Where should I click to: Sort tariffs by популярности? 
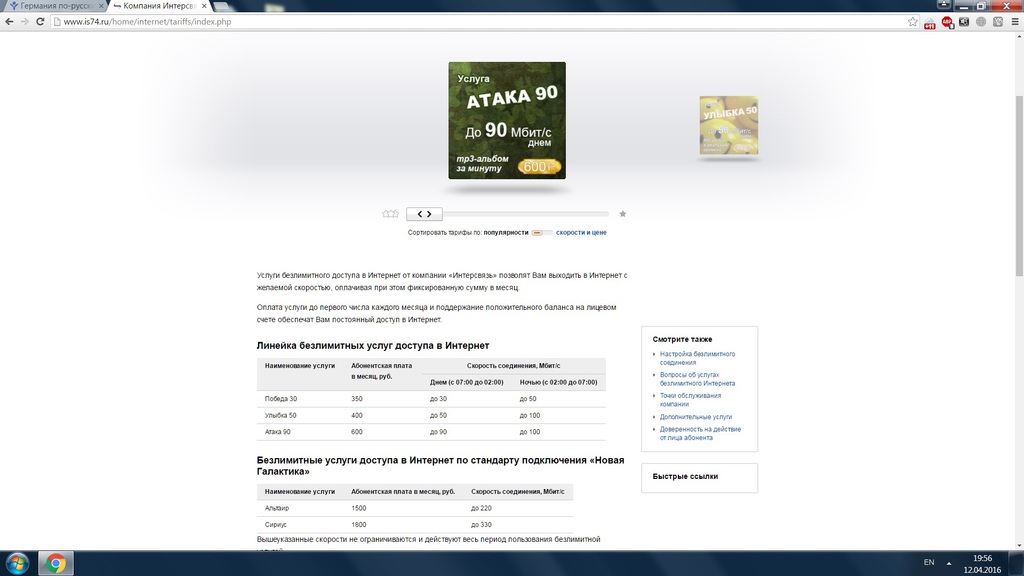(505, 232)
